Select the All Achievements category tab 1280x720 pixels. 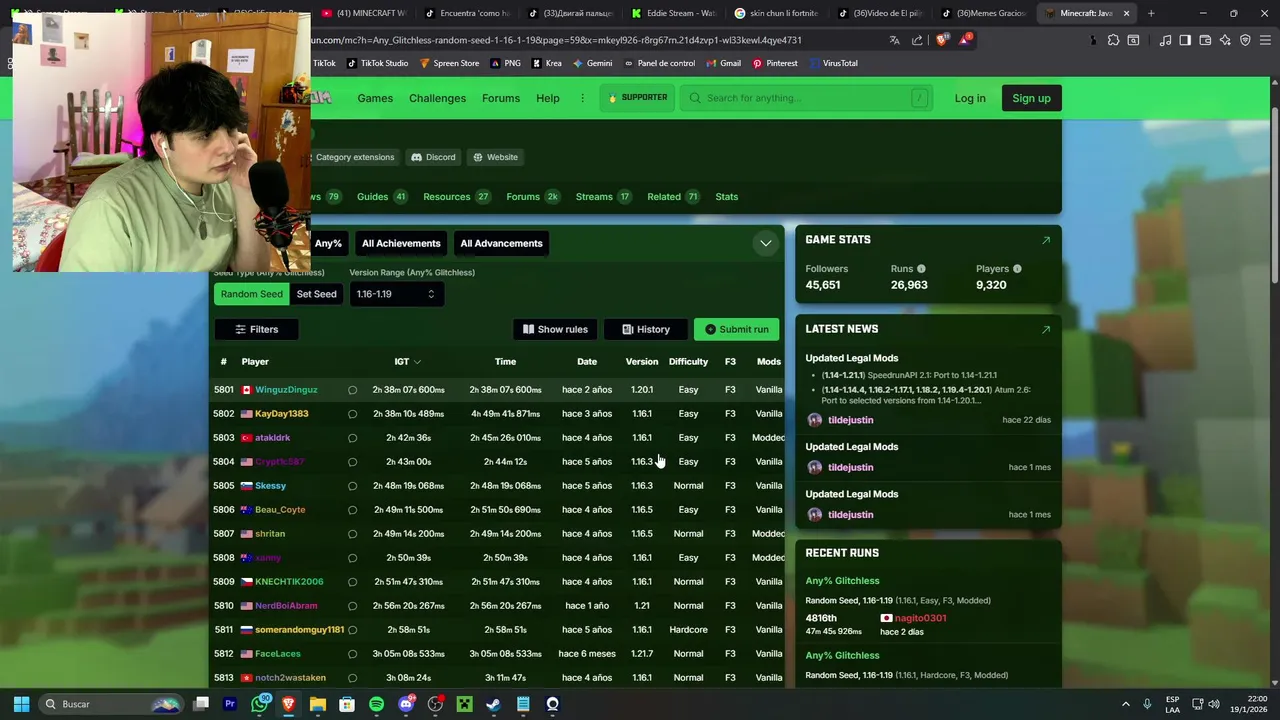pyautogui.click(x=401, y=243)
